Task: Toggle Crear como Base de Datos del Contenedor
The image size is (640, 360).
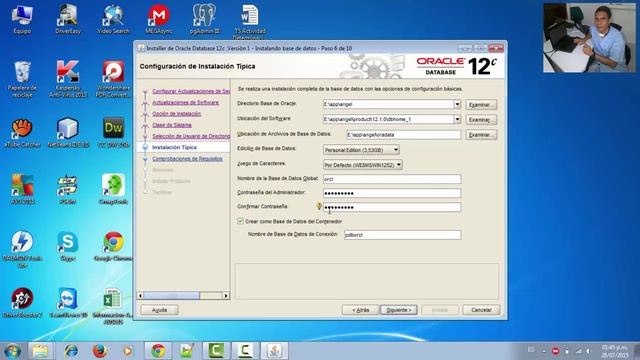Action: [x=240, y=221]
